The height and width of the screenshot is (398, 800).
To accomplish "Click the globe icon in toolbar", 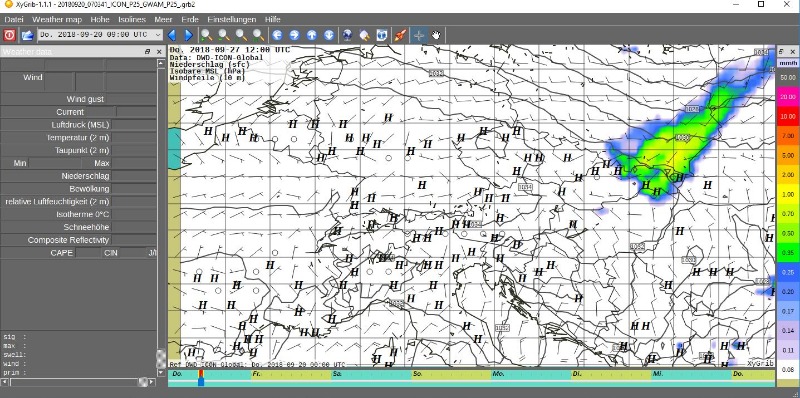I will pos(347,35).
